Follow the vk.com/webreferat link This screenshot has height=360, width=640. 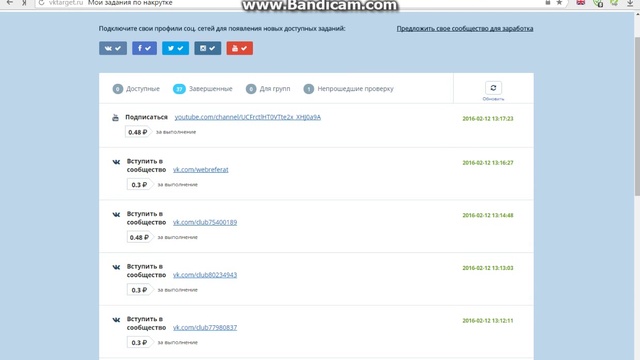(x=200, y=169)
